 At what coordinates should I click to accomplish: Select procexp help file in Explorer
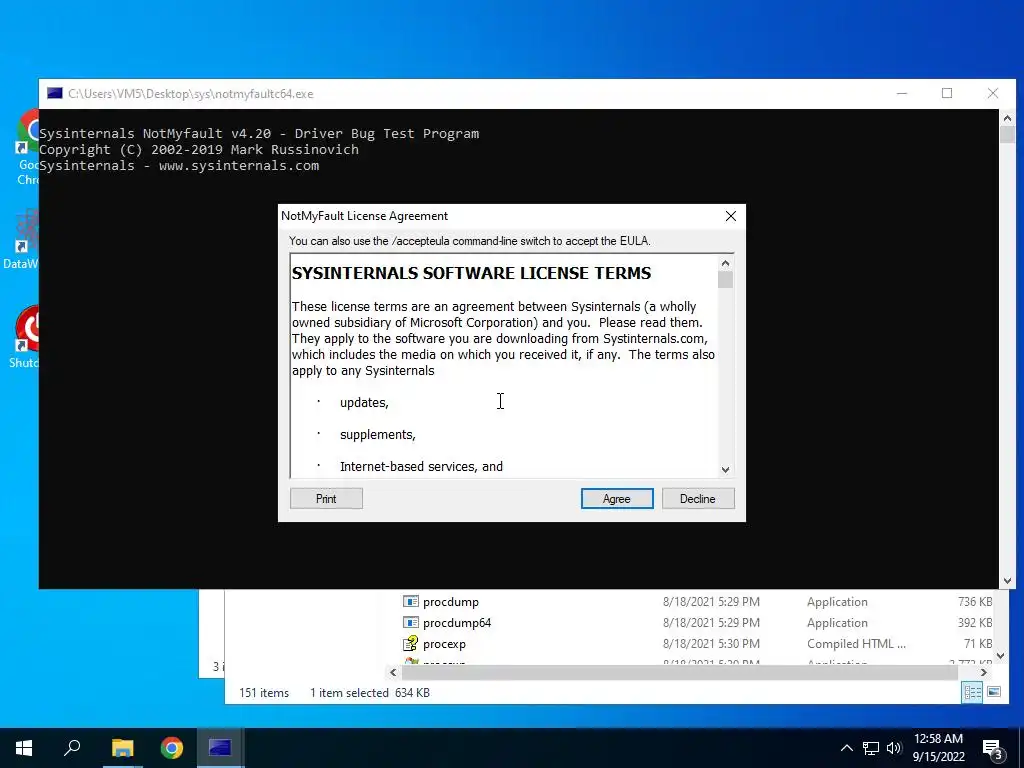click(444, 643)
